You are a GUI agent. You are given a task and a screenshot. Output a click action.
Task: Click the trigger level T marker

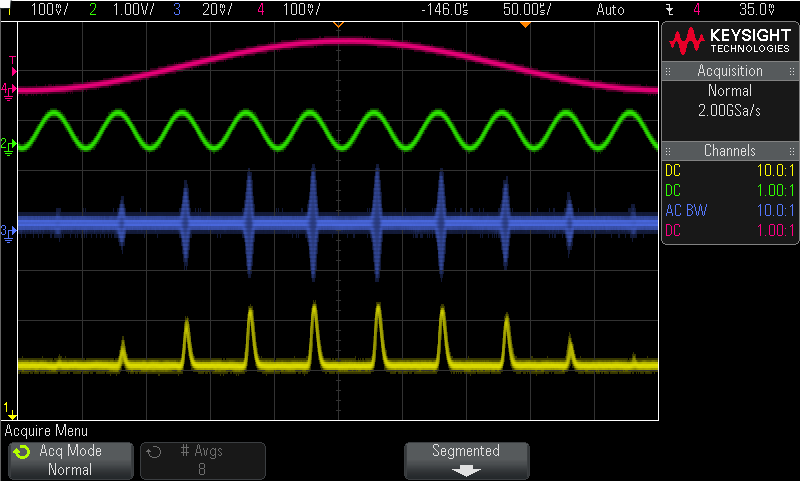(13, 66)
